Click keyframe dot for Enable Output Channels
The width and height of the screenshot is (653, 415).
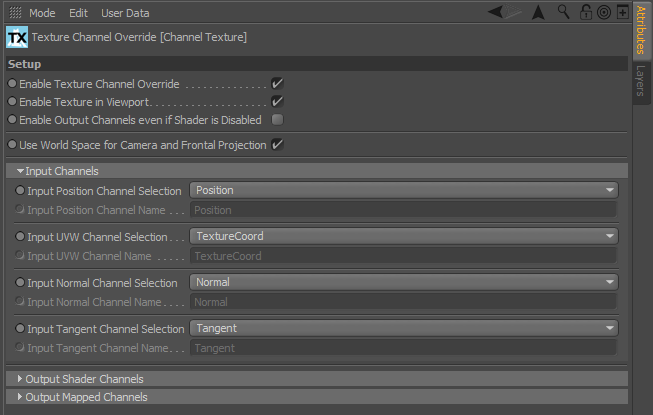point(12,119)
